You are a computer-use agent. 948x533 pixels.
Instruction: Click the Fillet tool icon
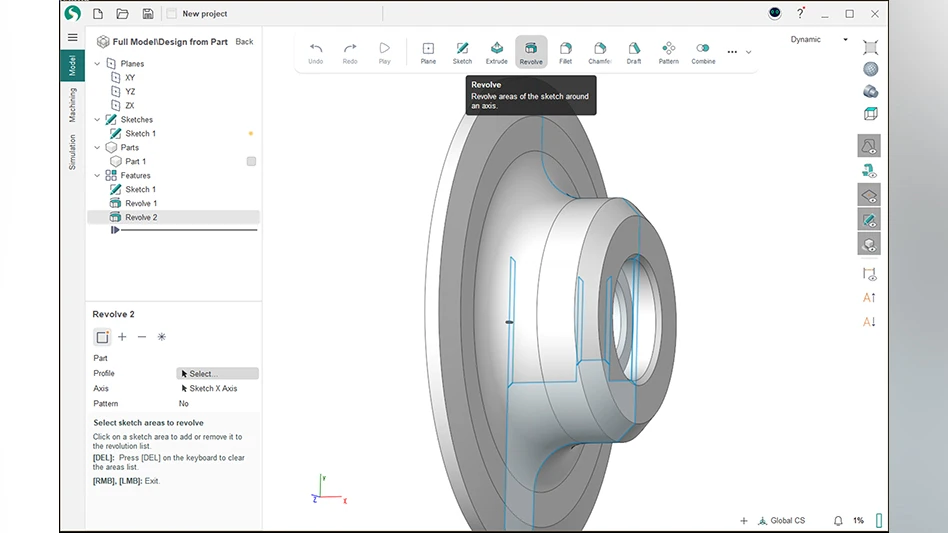(x=566, y=52)
